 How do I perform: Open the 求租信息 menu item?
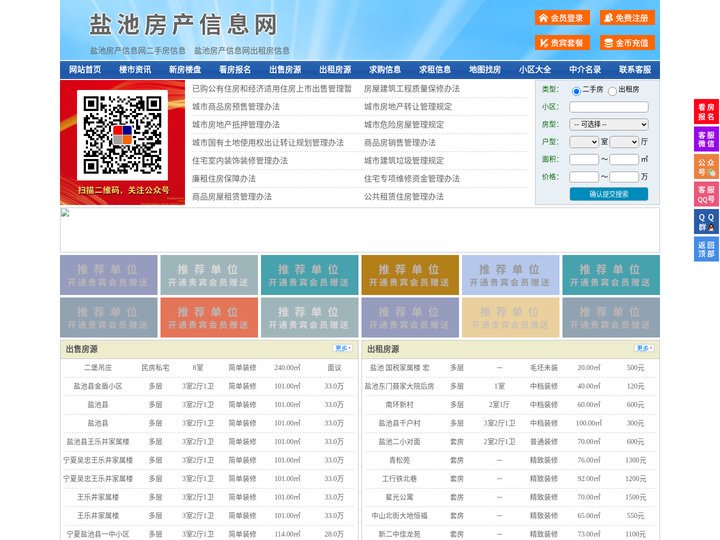point(435,70)
